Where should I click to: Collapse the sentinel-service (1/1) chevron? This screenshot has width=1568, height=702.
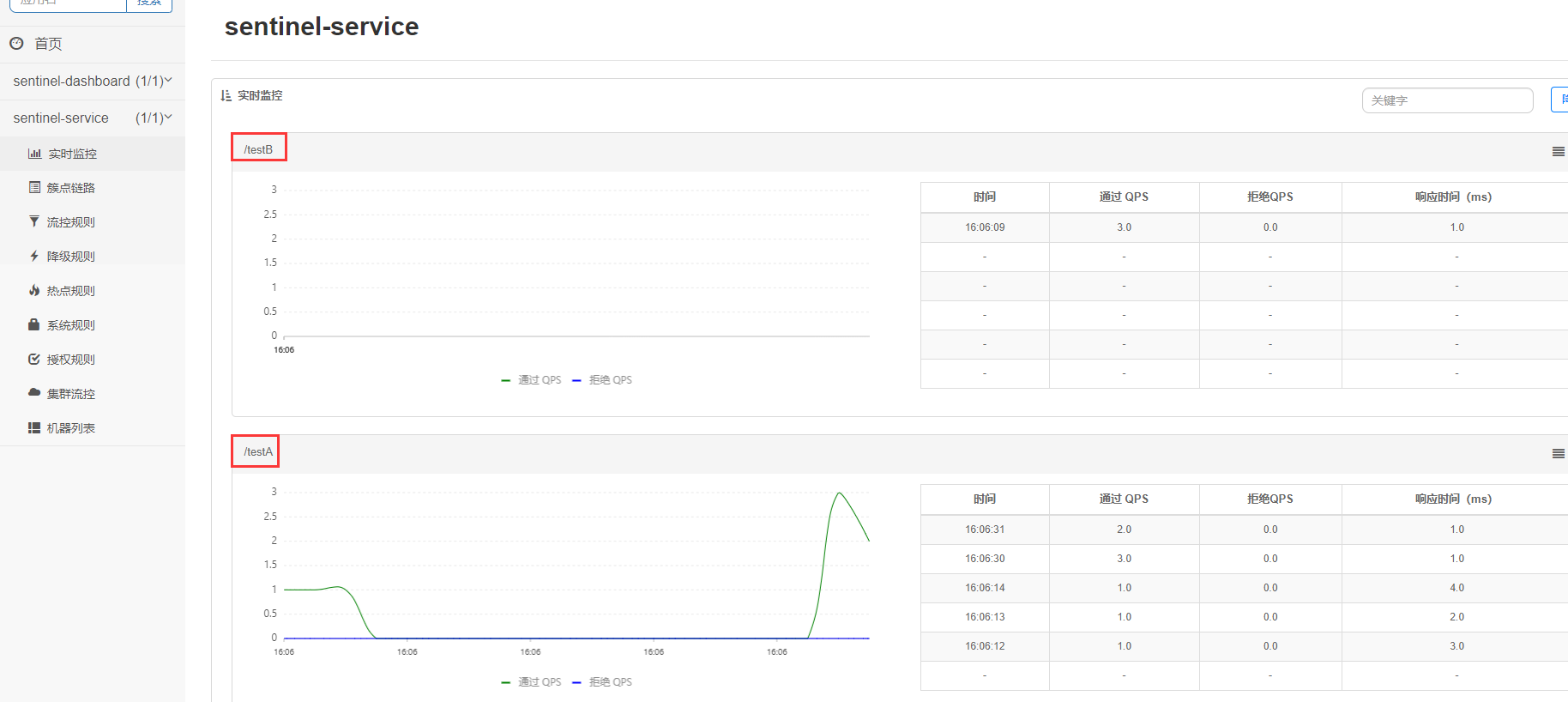168,117
